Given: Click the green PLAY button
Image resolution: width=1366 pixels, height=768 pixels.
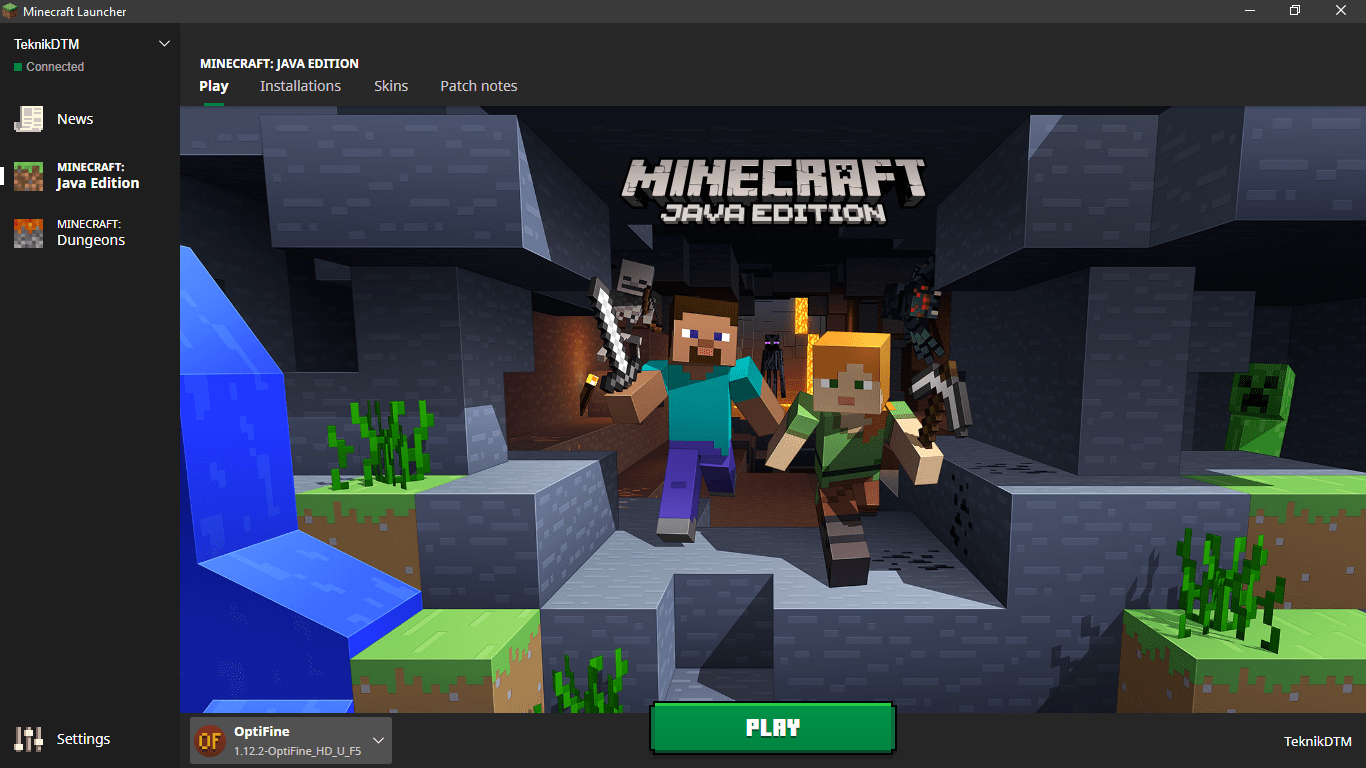Looking at the screenshot, I should tap(772, 728).
